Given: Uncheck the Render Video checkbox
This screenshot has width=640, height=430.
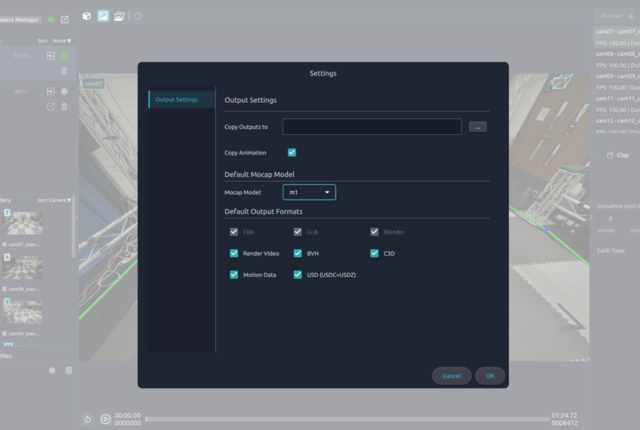Looking at the screenshot, I should click(234, 253).
